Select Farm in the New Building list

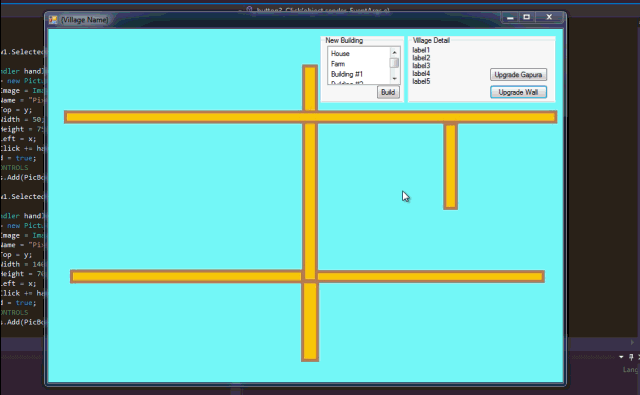(338, 64)
